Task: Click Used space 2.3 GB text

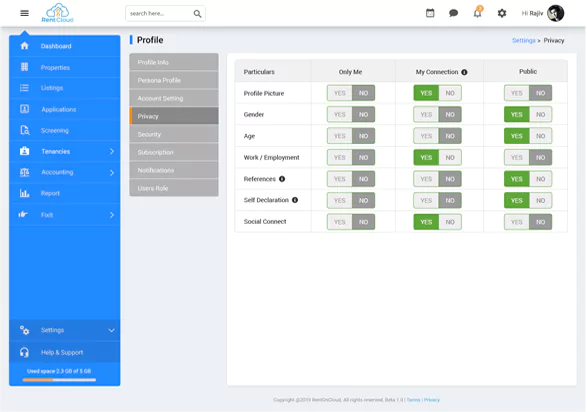Action: pyautogui.click(x=59, y=371)
